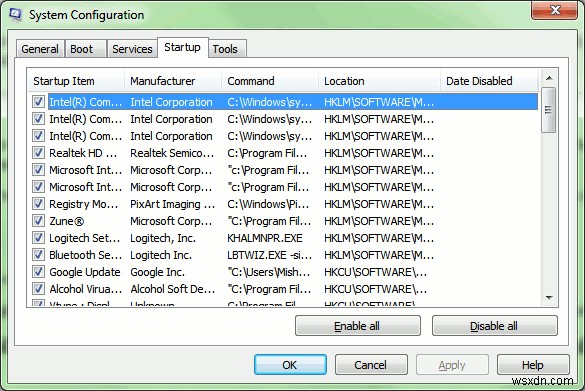Viewport: 585px width, 391px height.
Task: Switch to the General tab
Action: pos(40,49)
